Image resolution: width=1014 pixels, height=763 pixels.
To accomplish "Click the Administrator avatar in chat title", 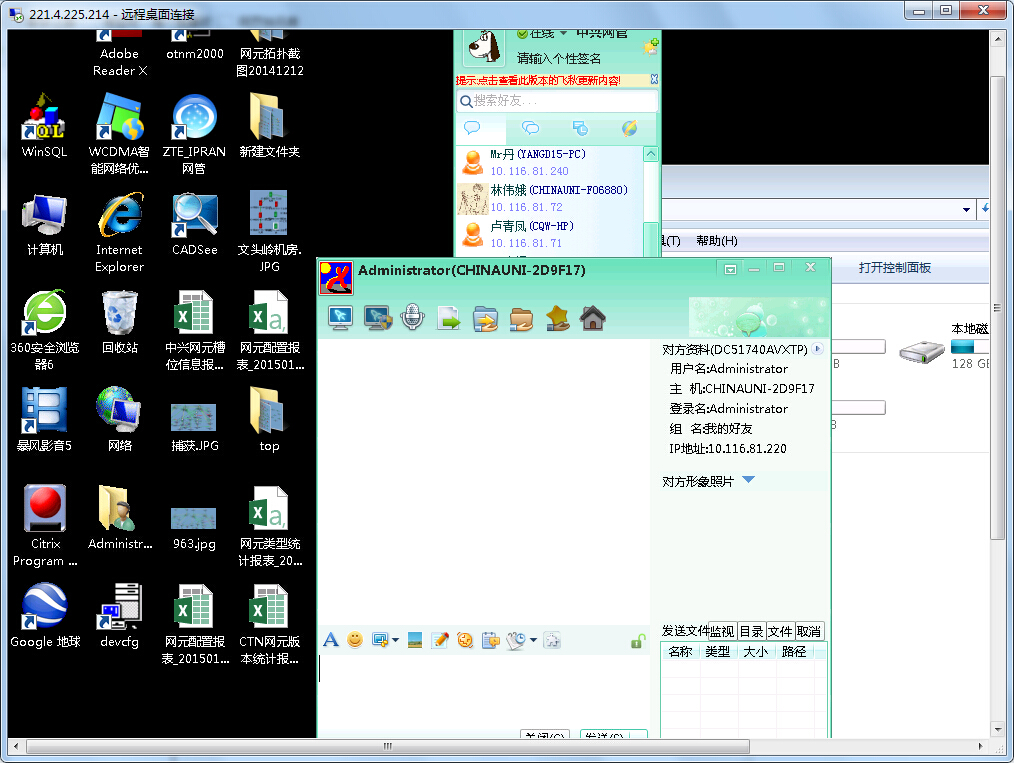I will [x=336, y=277].
